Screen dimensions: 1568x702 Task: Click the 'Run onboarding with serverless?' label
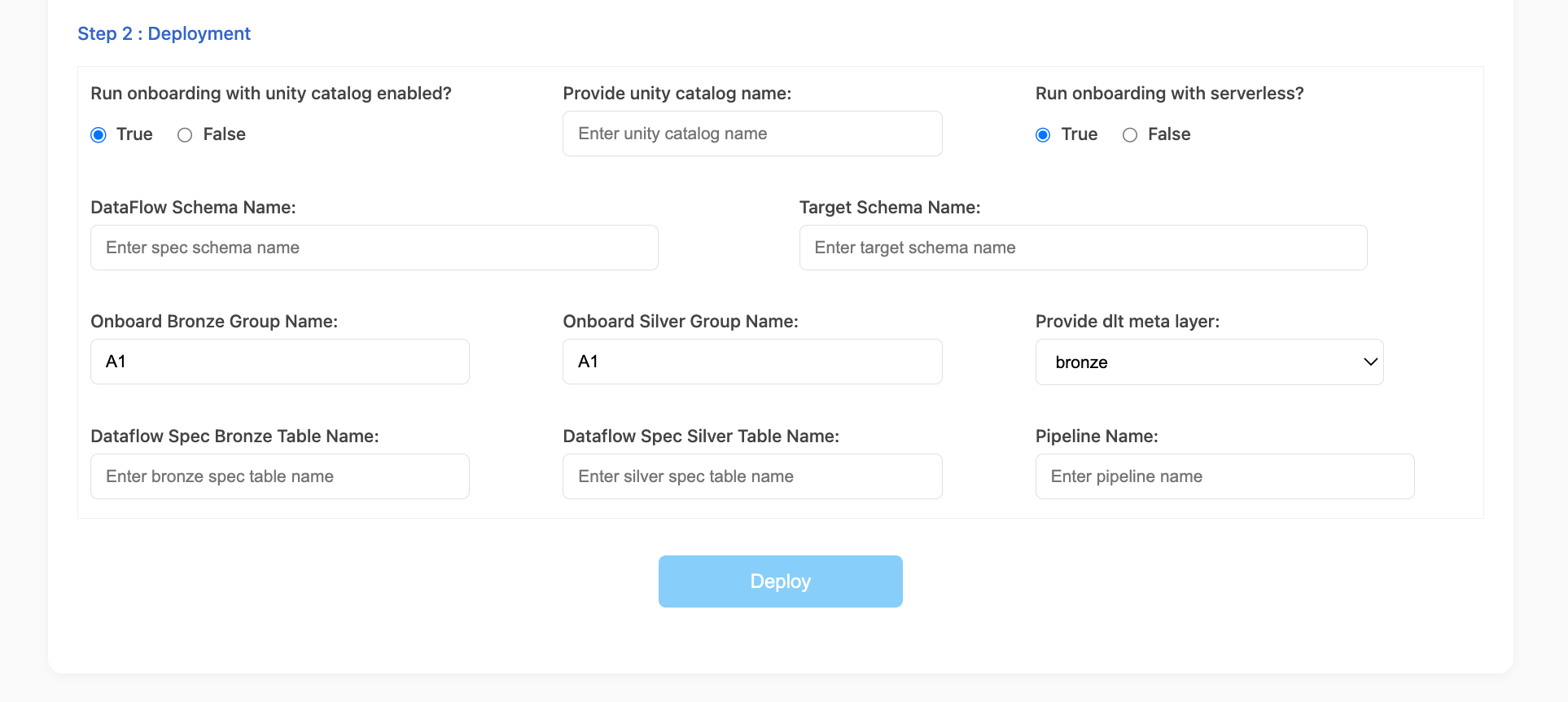(x=1169, y=94)
